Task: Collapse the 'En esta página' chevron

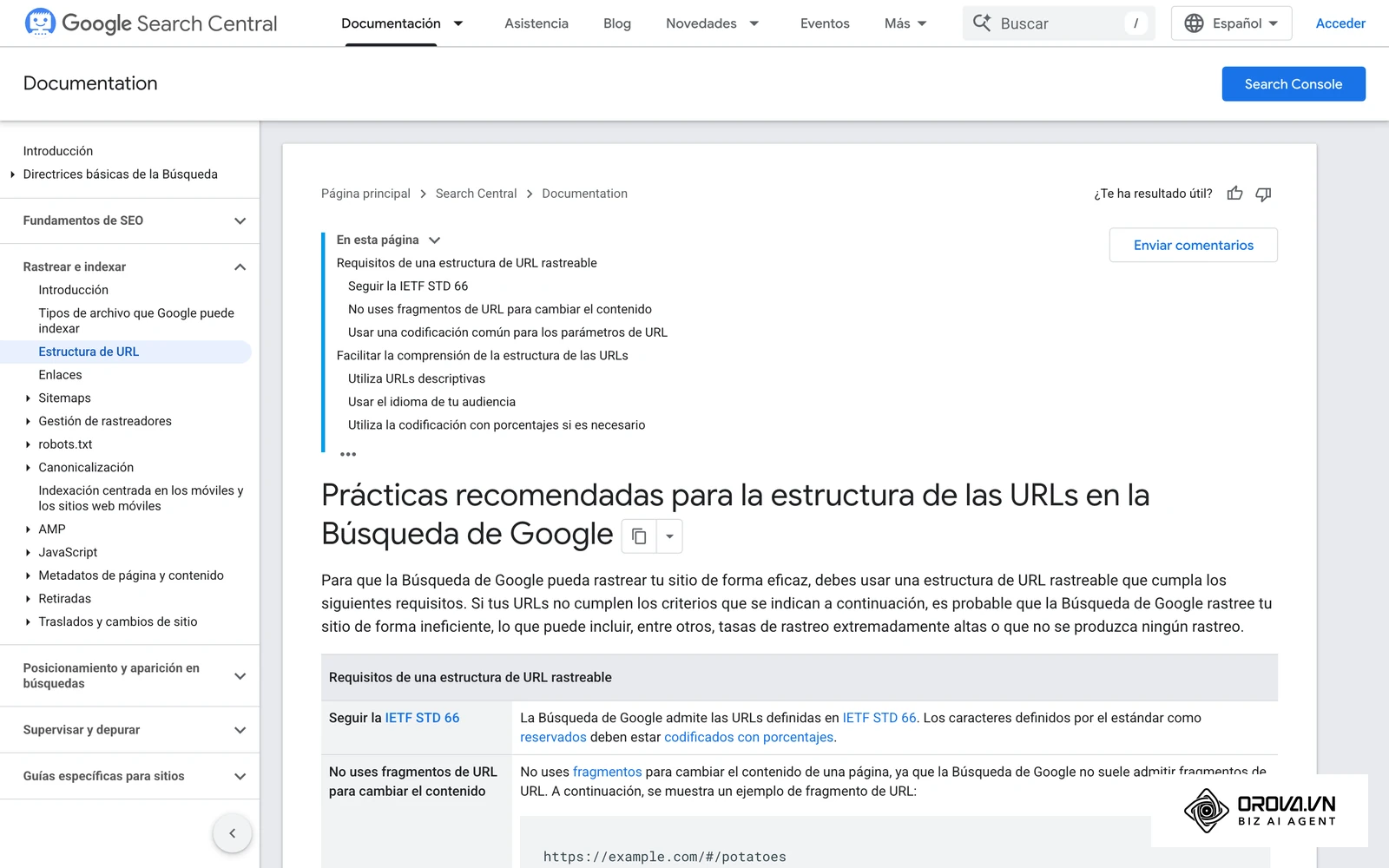Action: coord(435,240)
